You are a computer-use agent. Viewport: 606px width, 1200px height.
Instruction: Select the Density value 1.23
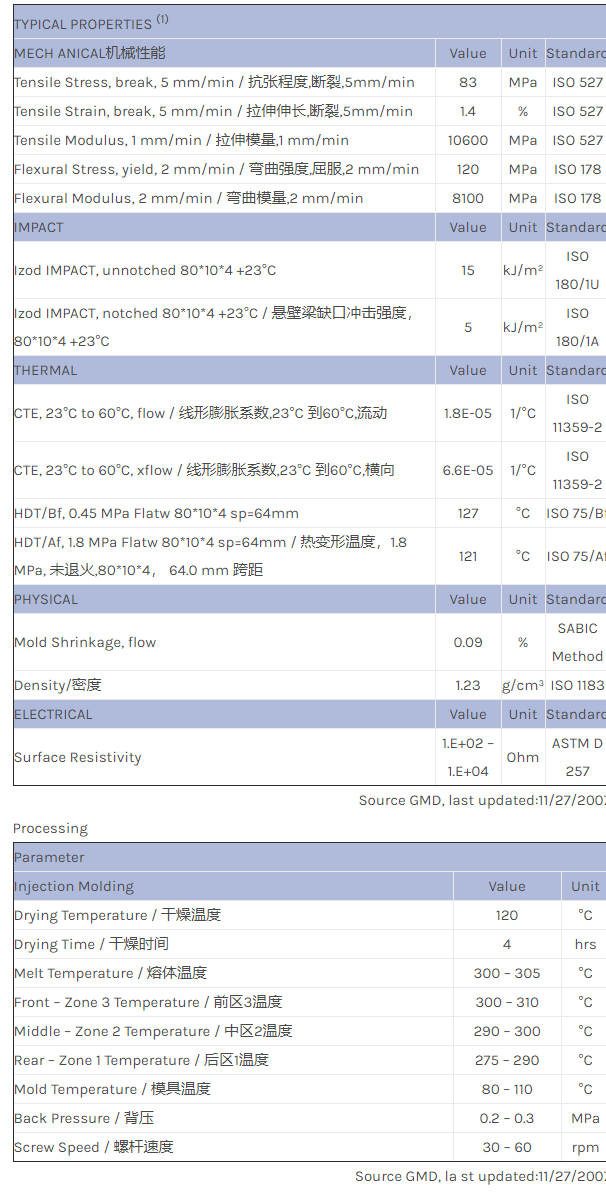point(468,685)
